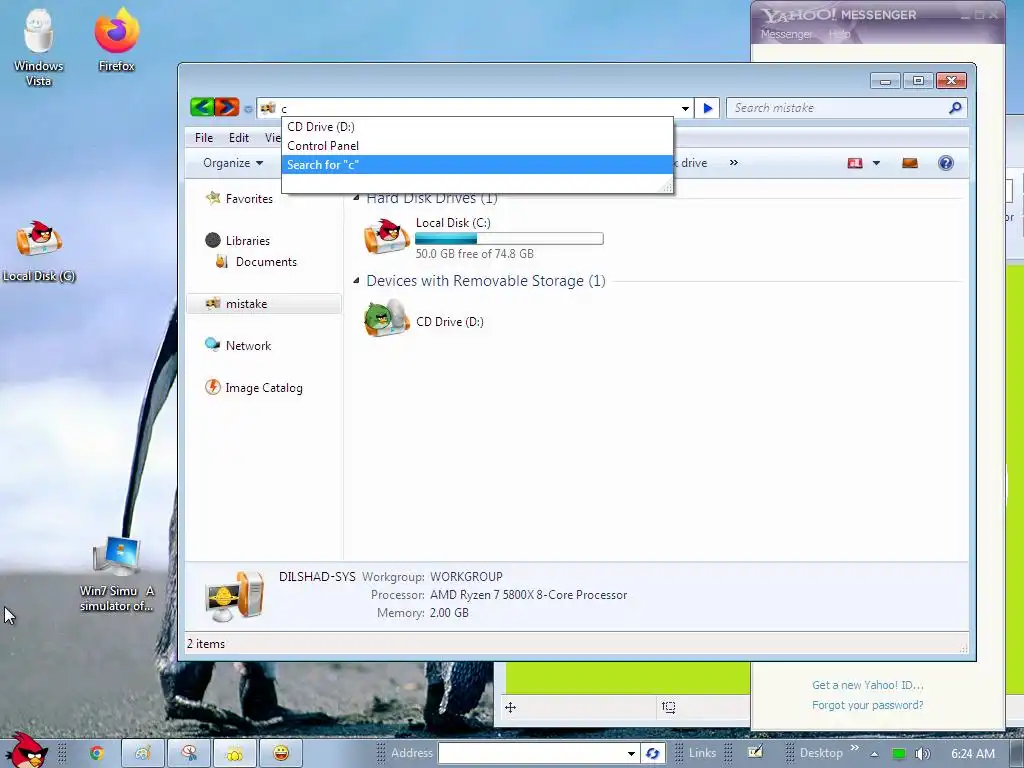Click the orange Forward navigation arrow
The width and height of the screenshot is (1024, 768).
tap(227, 107)
